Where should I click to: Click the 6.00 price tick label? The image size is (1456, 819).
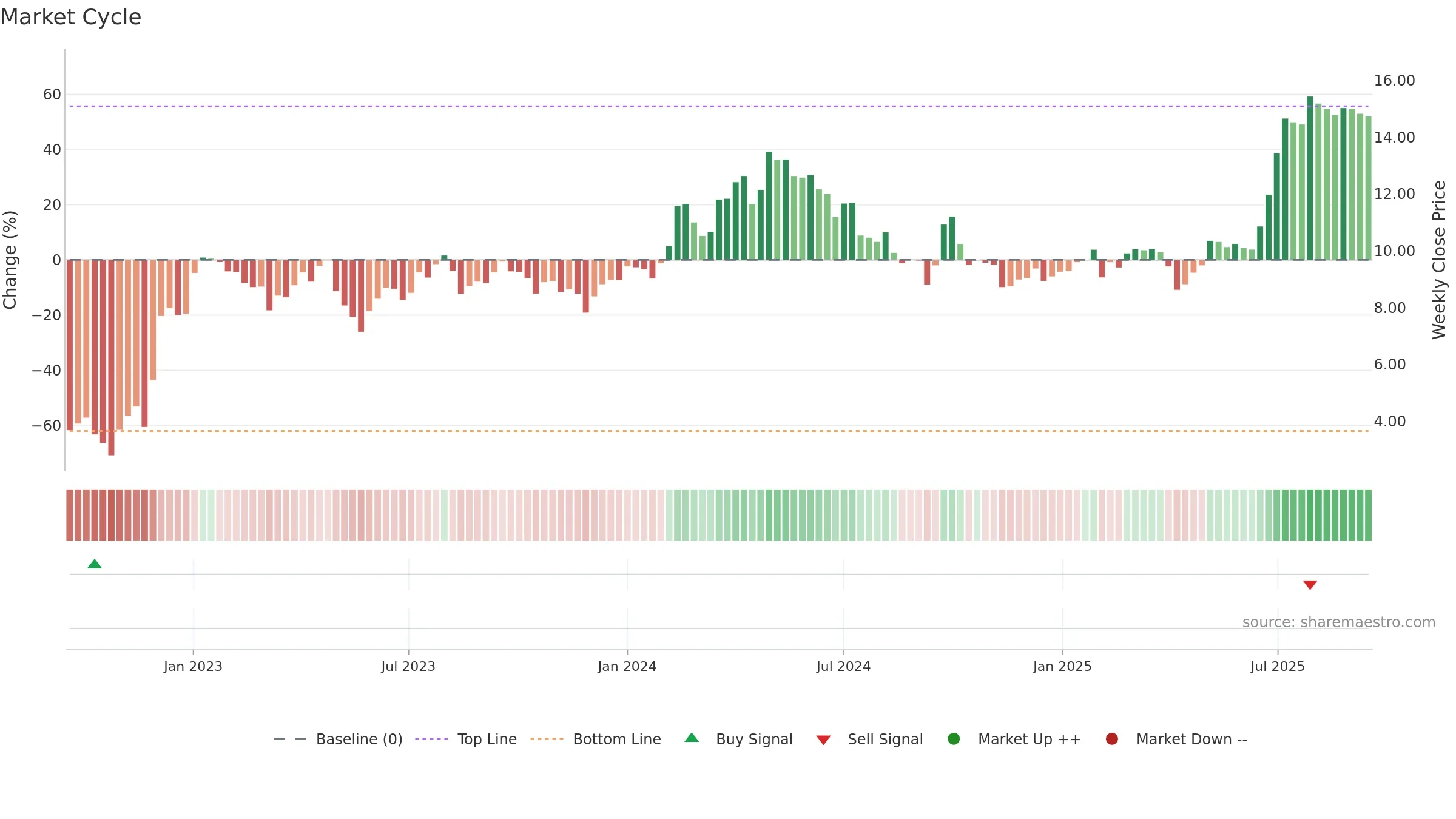click(1389, 364)
